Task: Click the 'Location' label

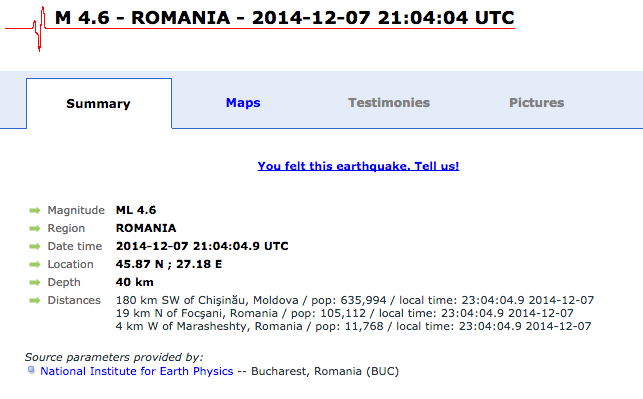Action: click(71, 264)
